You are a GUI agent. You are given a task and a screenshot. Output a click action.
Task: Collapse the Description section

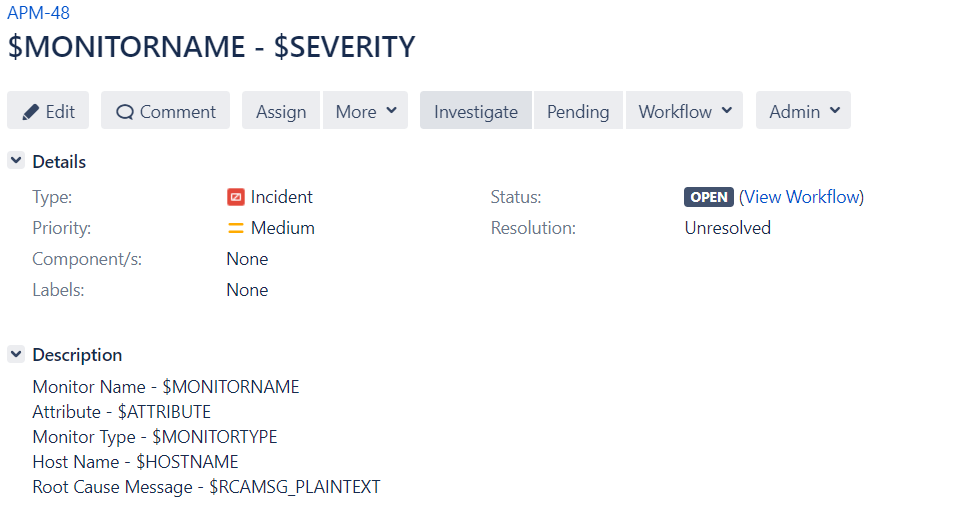16,354
